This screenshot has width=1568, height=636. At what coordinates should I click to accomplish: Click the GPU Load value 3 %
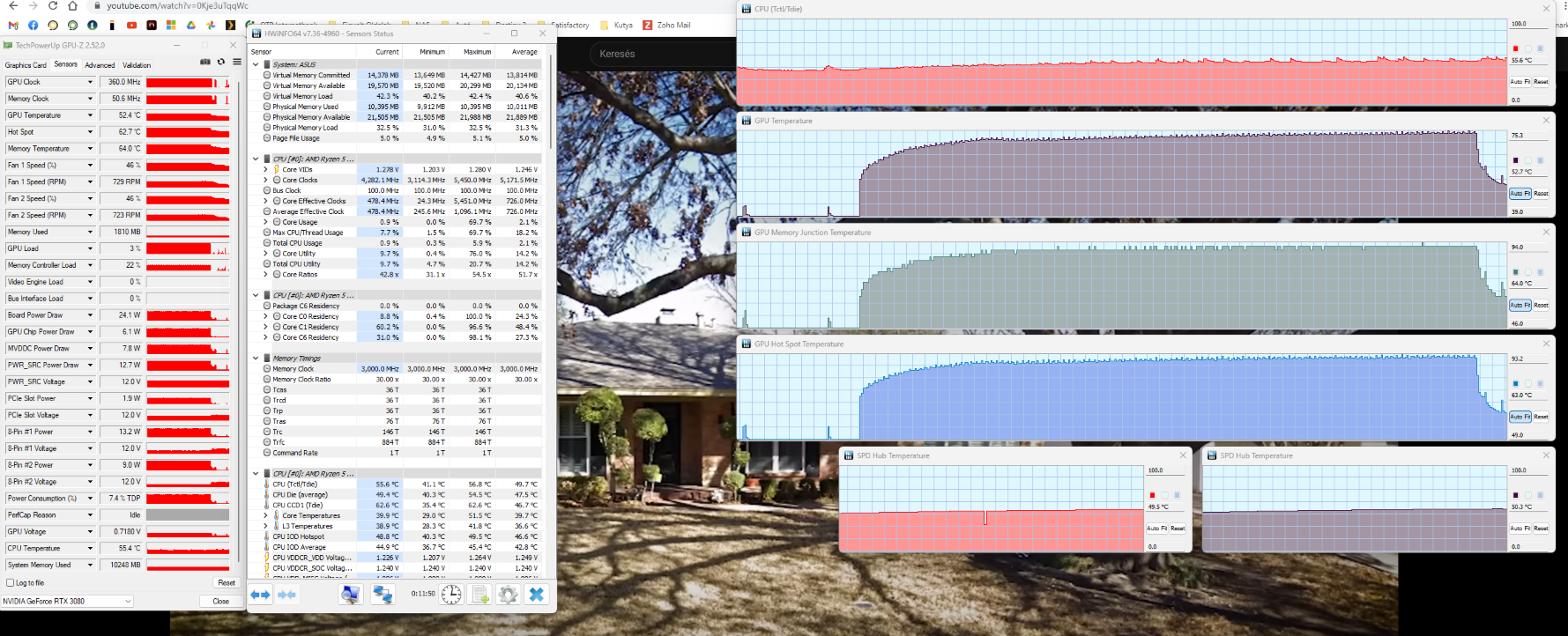pyautogui.click(x=121, y=248)
